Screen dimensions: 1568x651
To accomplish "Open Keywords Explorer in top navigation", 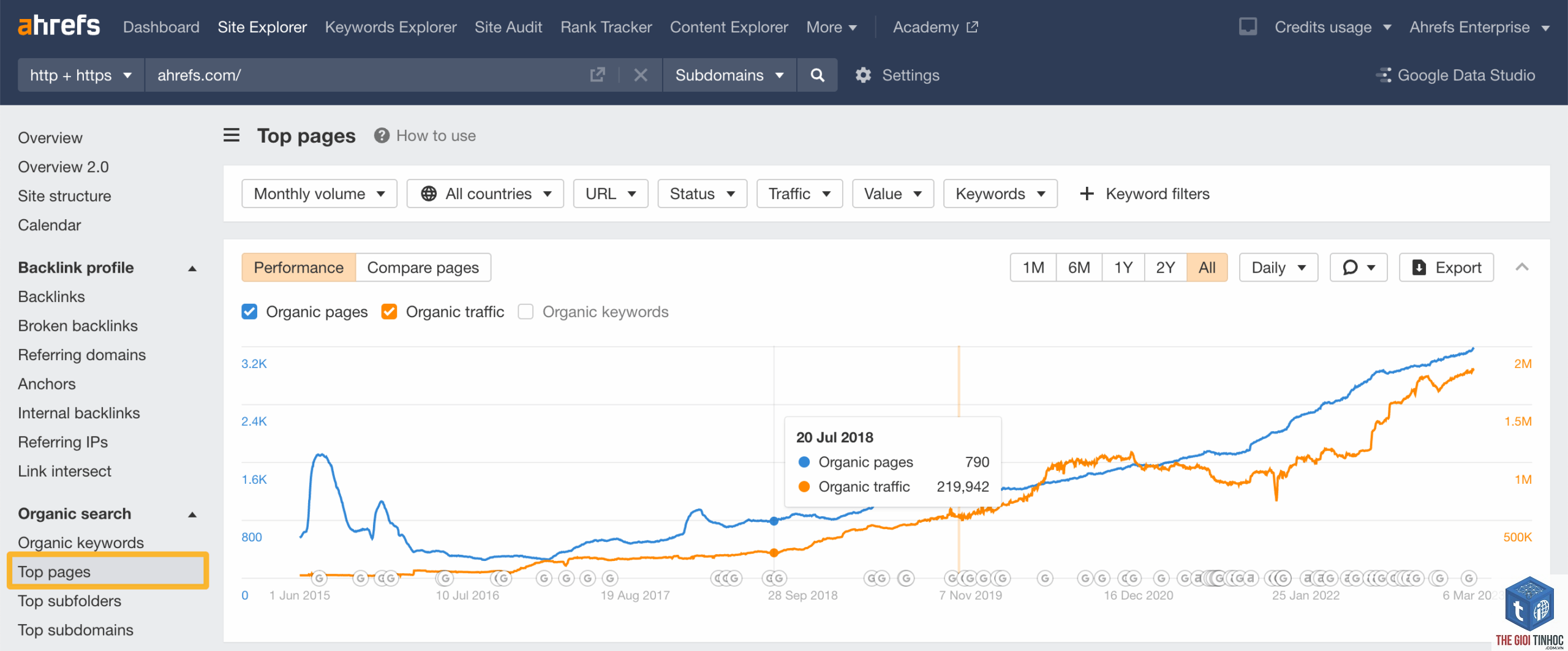I will coord(391,27).
